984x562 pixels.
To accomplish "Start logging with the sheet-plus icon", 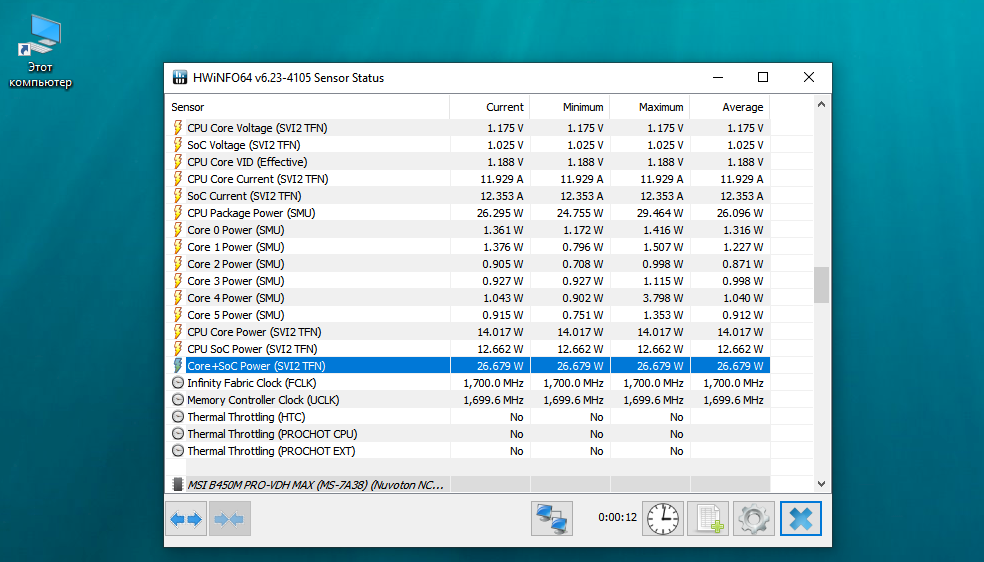I will [x=708, y=519].
